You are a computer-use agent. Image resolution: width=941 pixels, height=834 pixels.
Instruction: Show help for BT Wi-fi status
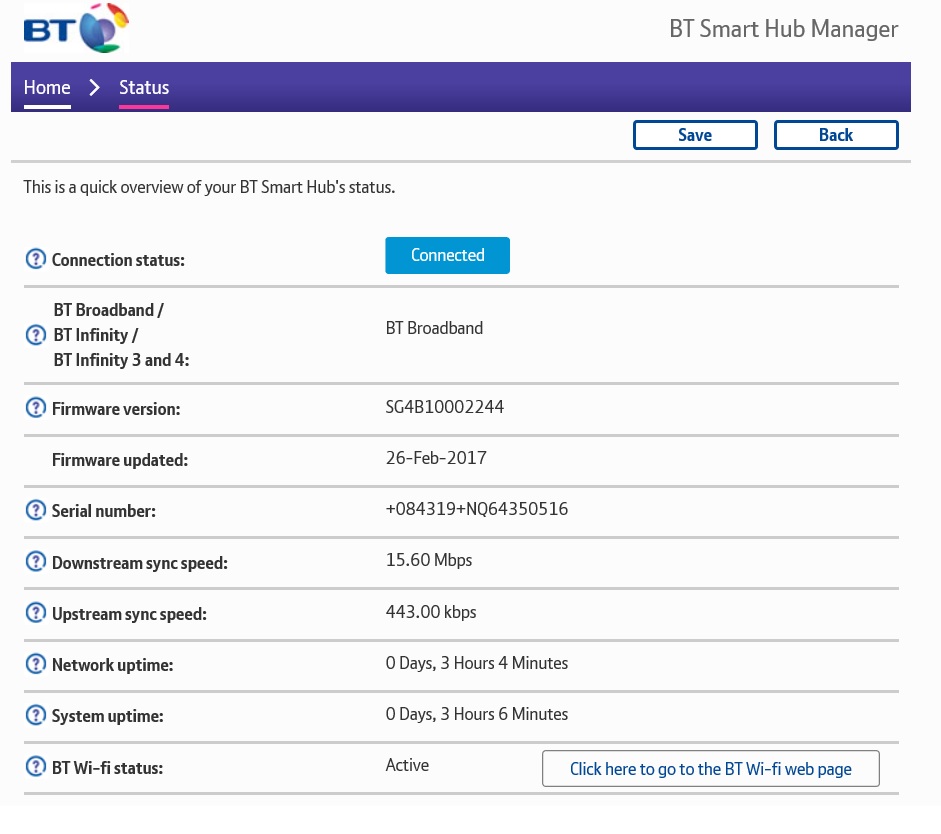click(x=35, y=767)
